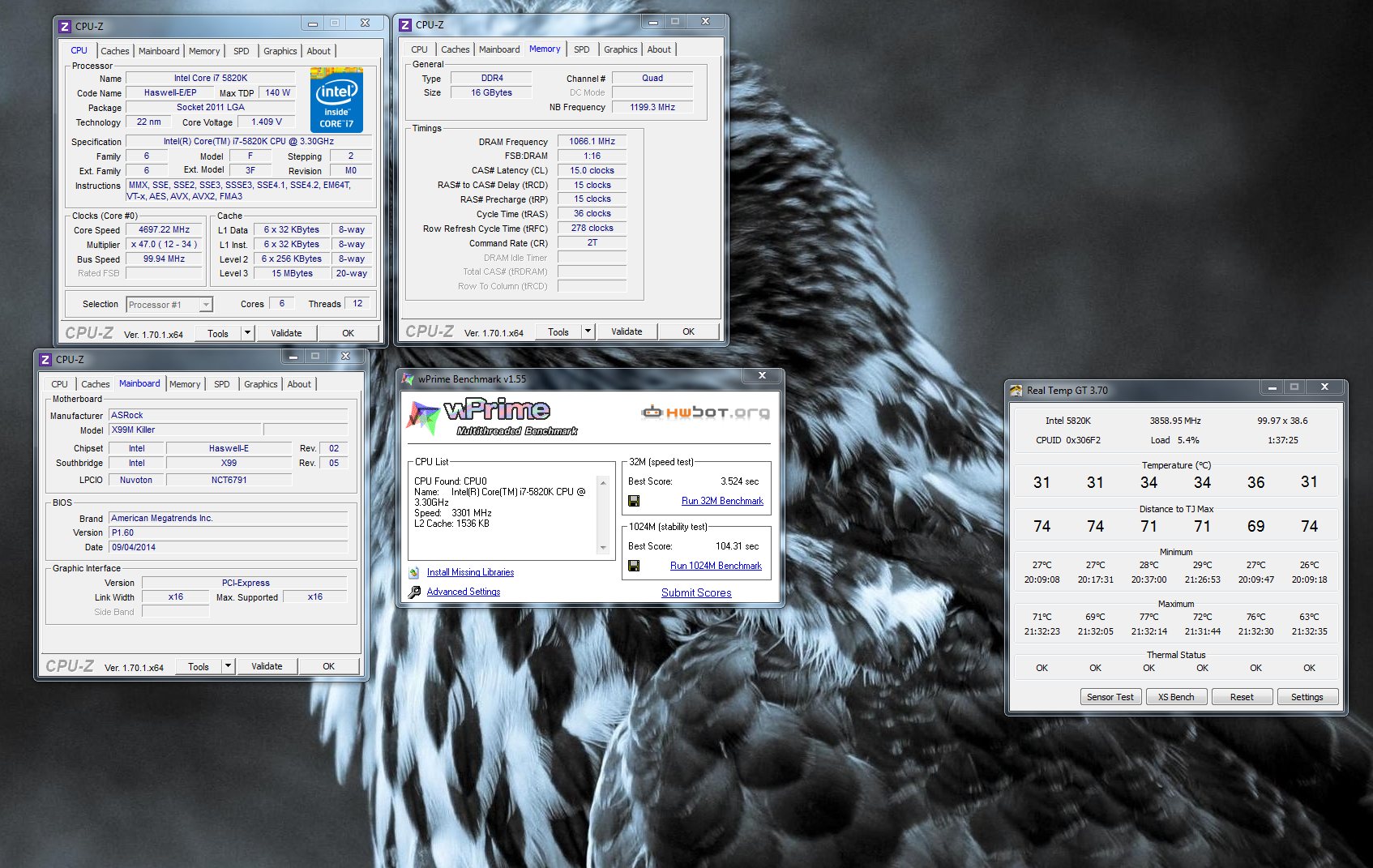Open SPD tab in CPU-Z Memory window

[x=582, y=49]
